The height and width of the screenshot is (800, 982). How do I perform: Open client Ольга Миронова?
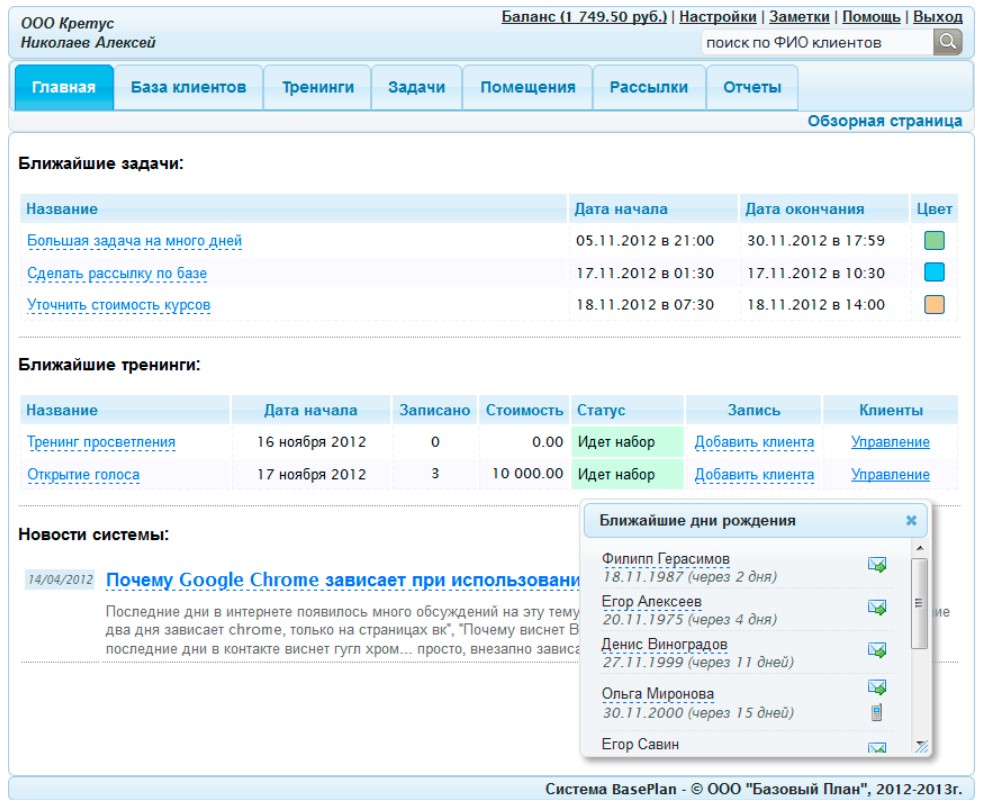click(658, 694)
